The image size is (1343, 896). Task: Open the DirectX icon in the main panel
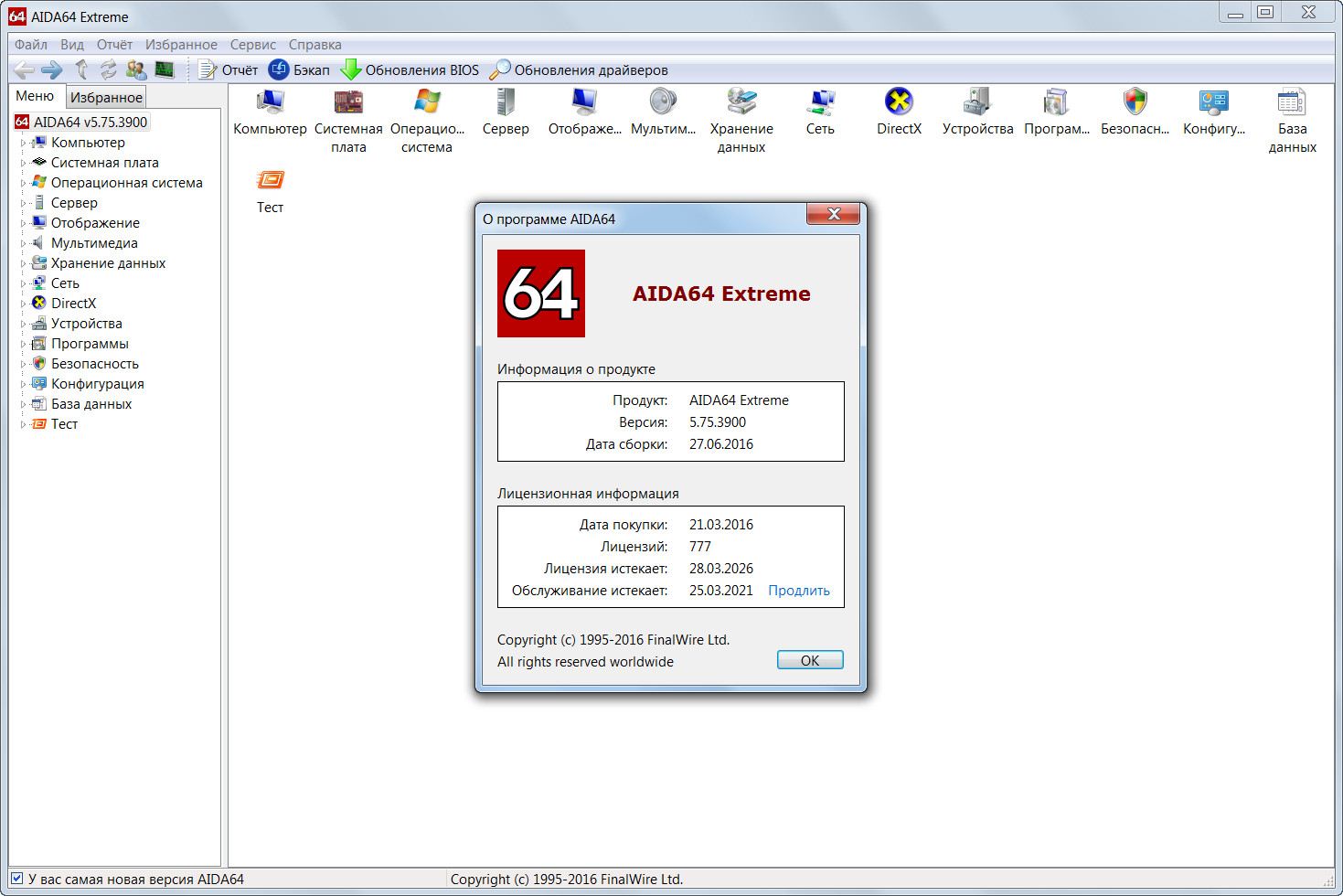(899, 102)
